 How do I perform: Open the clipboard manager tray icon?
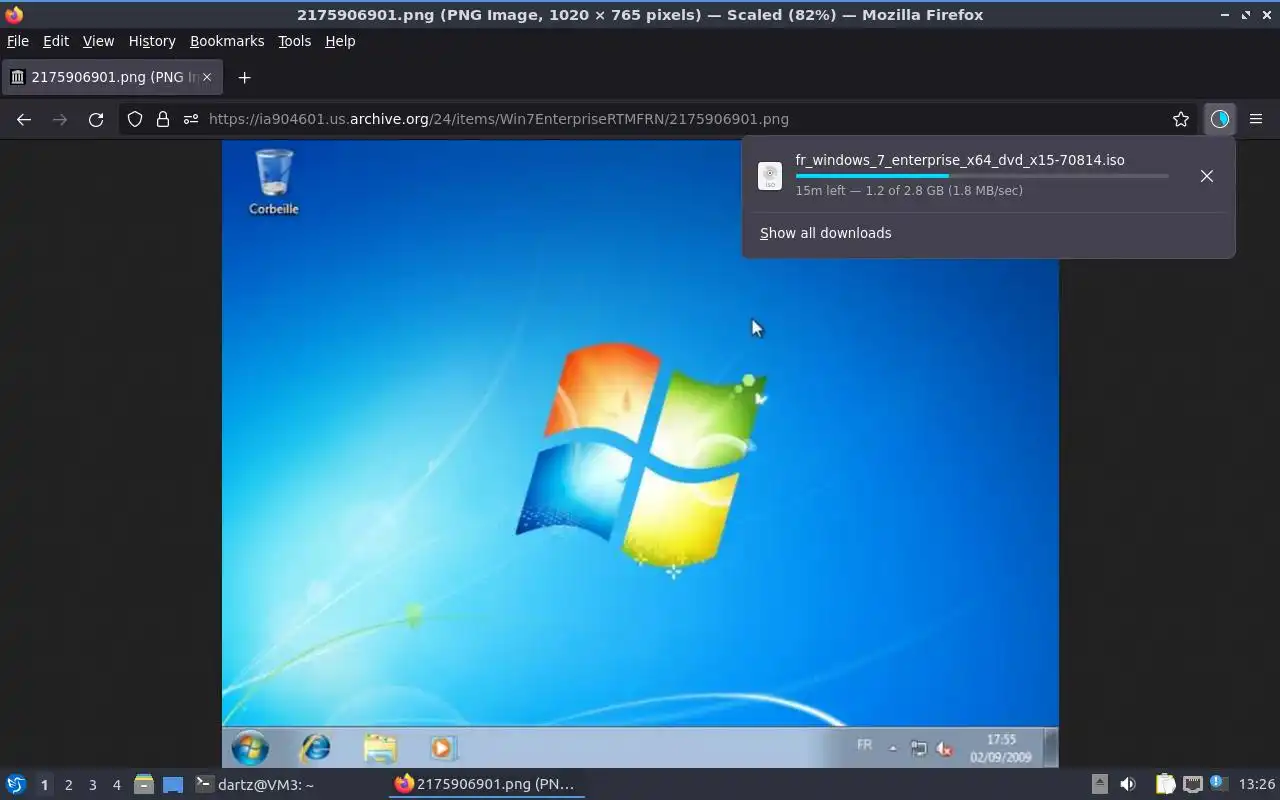1165,785
